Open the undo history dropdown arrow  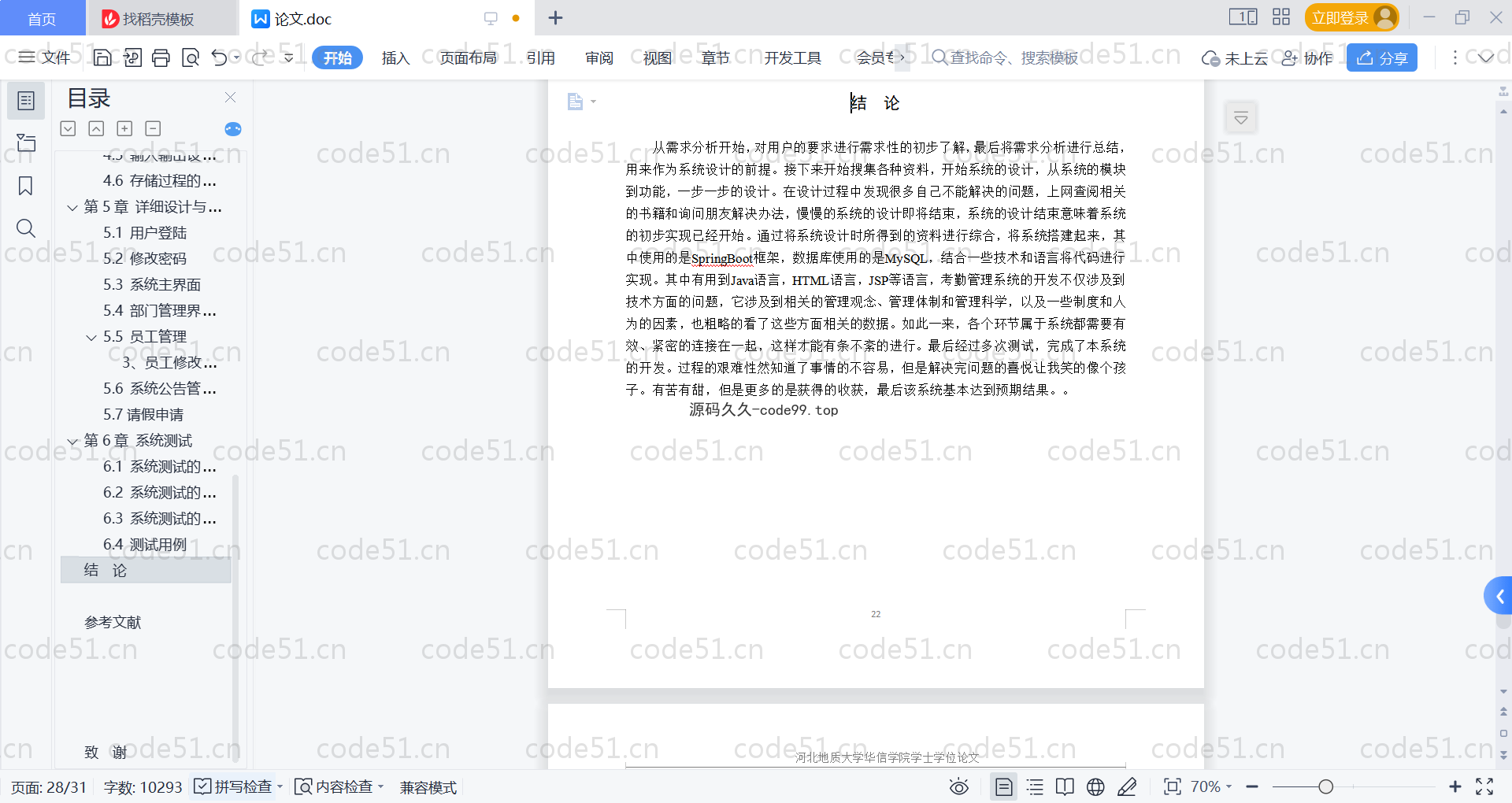[x=237, y=57]
